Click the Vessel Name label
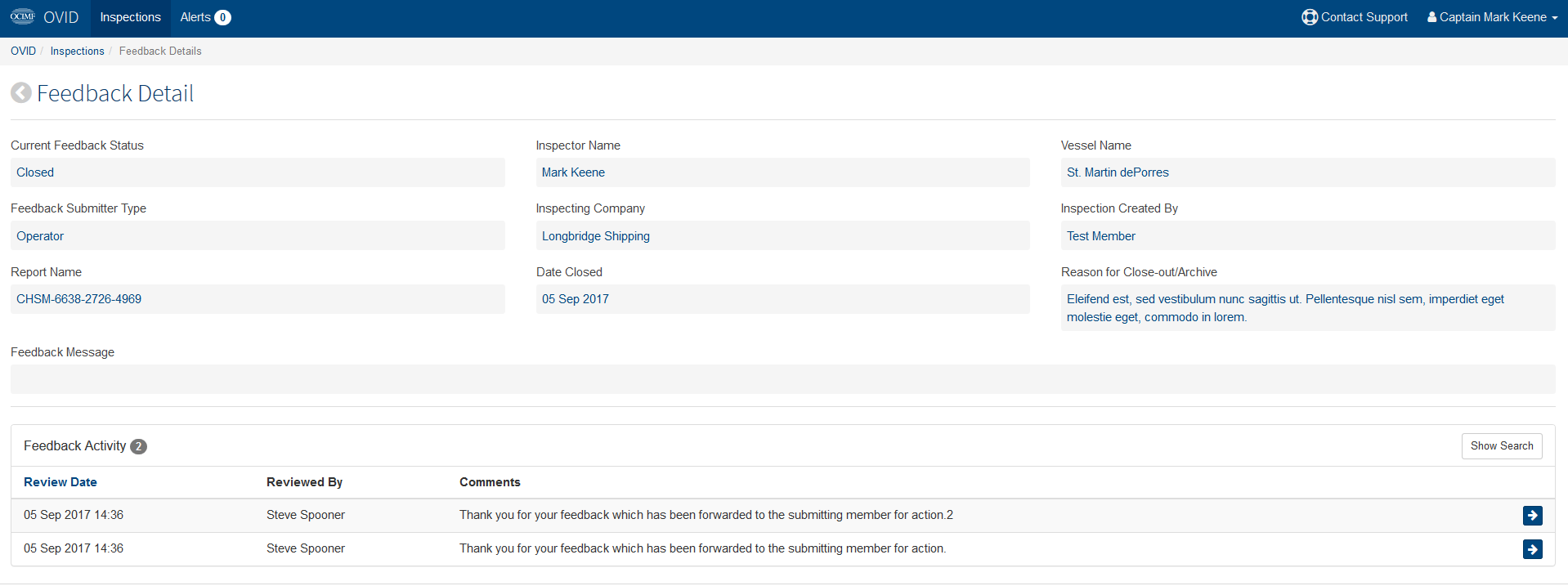This screenshot has width=1568, height=586. (1096, 145)
